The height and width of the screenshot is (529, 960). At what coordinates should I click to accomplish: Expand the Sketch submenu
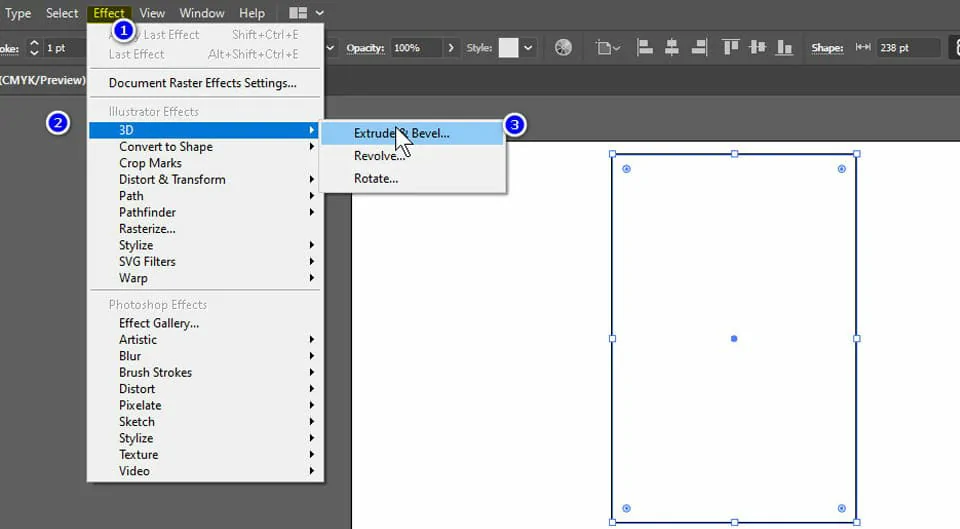tap(204, 422)
